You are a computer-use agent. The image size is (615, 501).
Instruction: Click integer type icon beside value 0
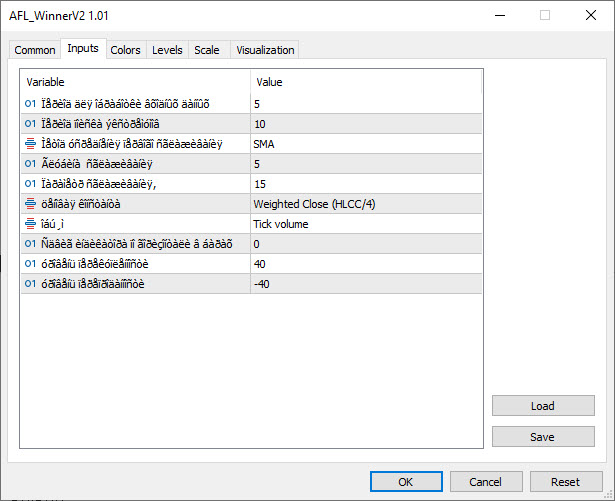30,244
